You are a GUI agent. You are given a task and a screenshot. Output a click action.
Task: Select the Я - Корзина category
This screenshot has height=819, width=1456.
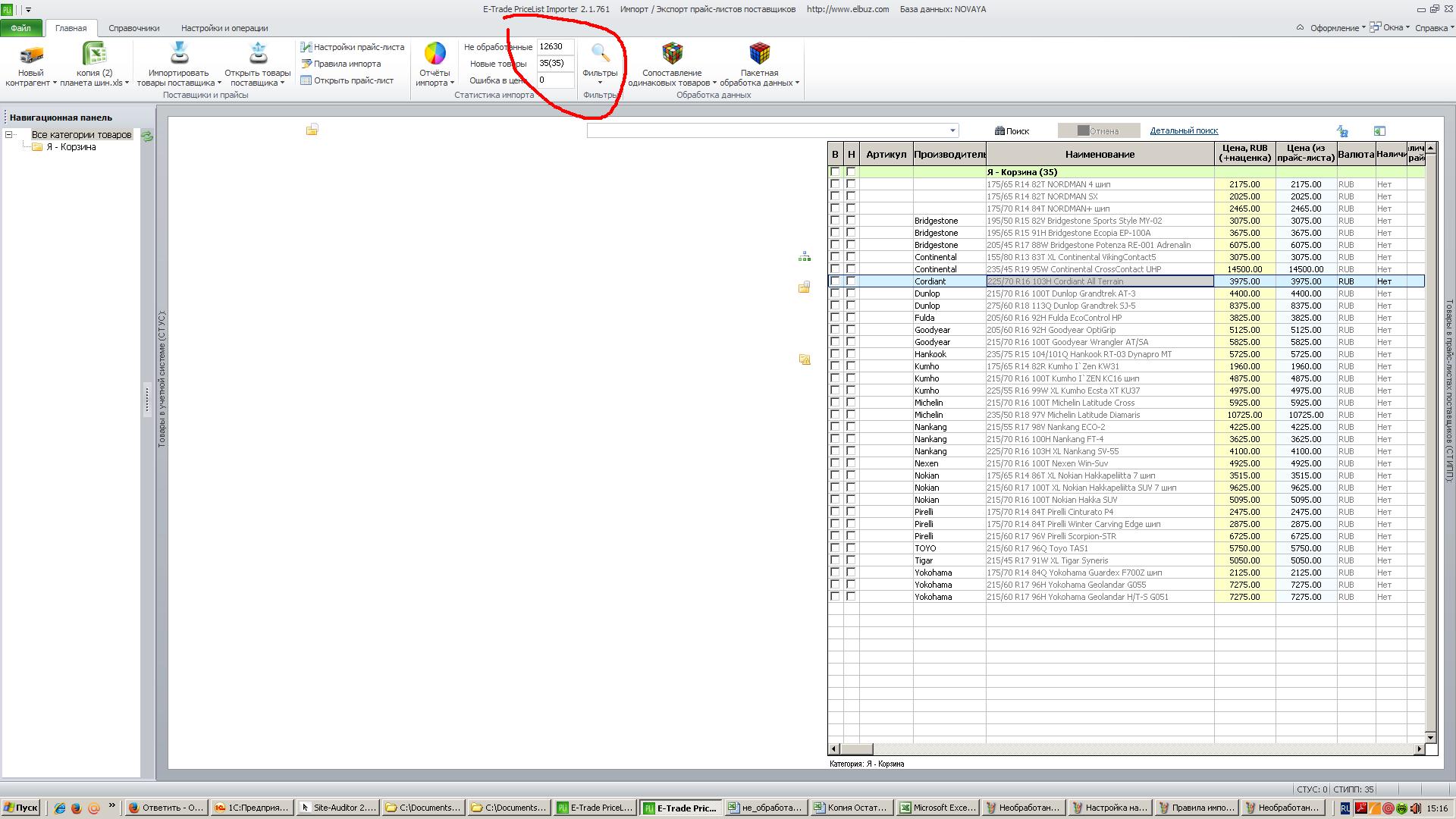71,147
